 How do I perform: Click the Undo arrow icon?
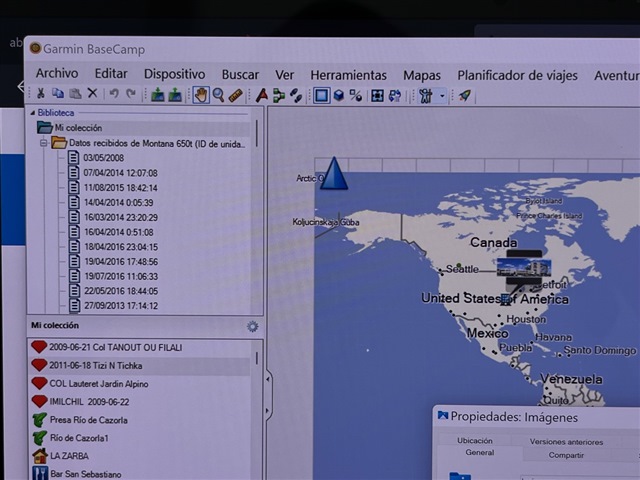click(114, 94)
